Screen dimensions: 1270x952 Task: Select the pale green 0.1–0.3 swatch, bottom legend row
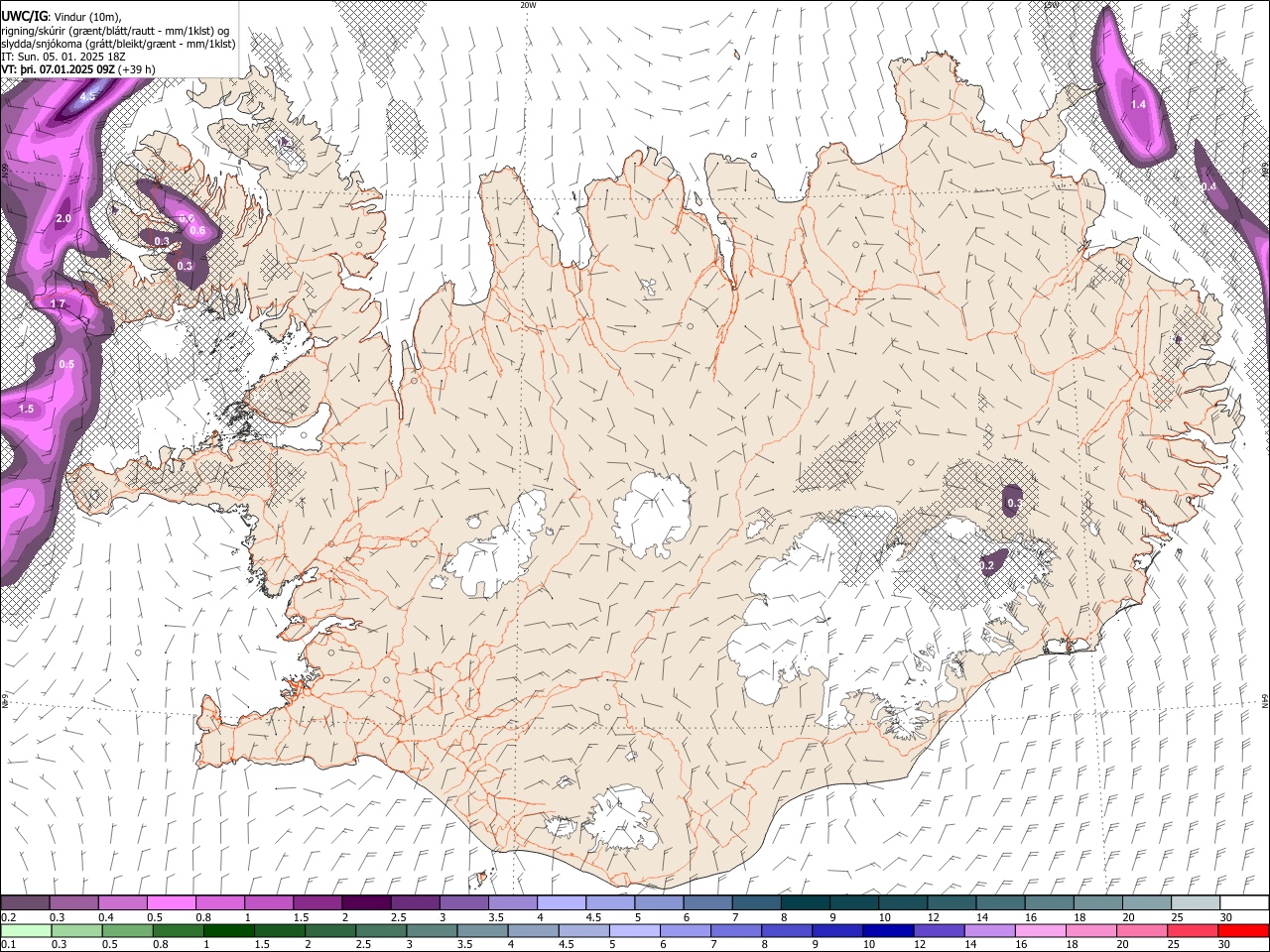pos(25,930)
